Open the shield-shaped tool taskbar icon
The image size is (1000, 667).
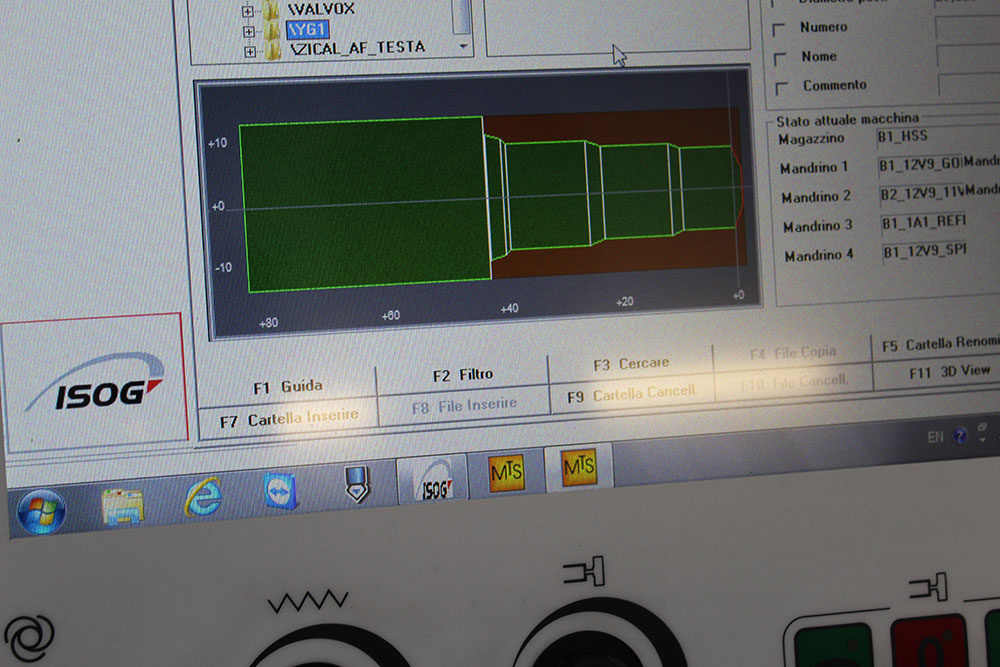coord(357,484)
